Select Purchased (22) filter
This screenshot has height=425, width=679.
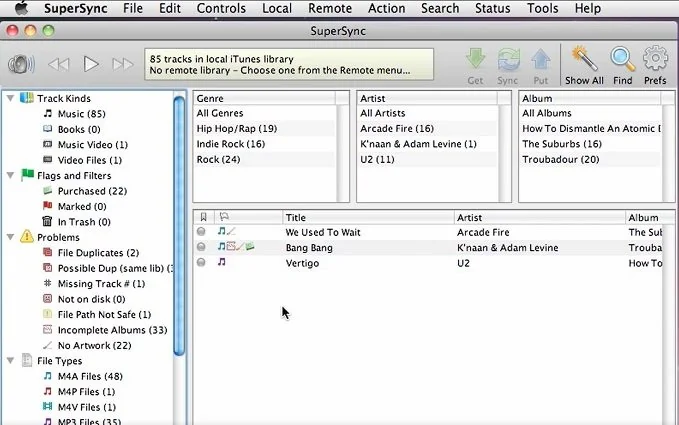tap(92, 191)
